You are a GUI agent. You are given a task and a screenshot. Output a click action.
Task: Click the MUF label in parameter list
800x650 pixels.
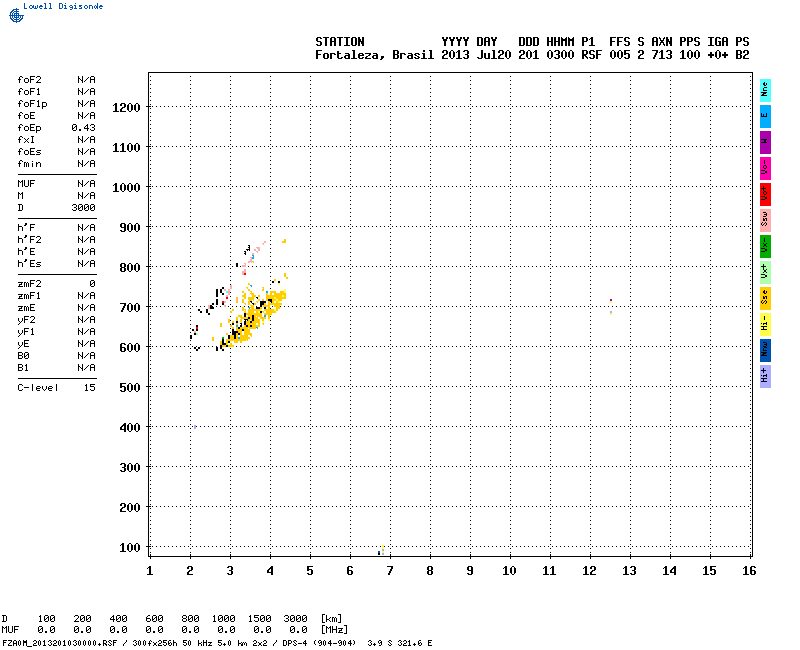(x=26, y=184)
